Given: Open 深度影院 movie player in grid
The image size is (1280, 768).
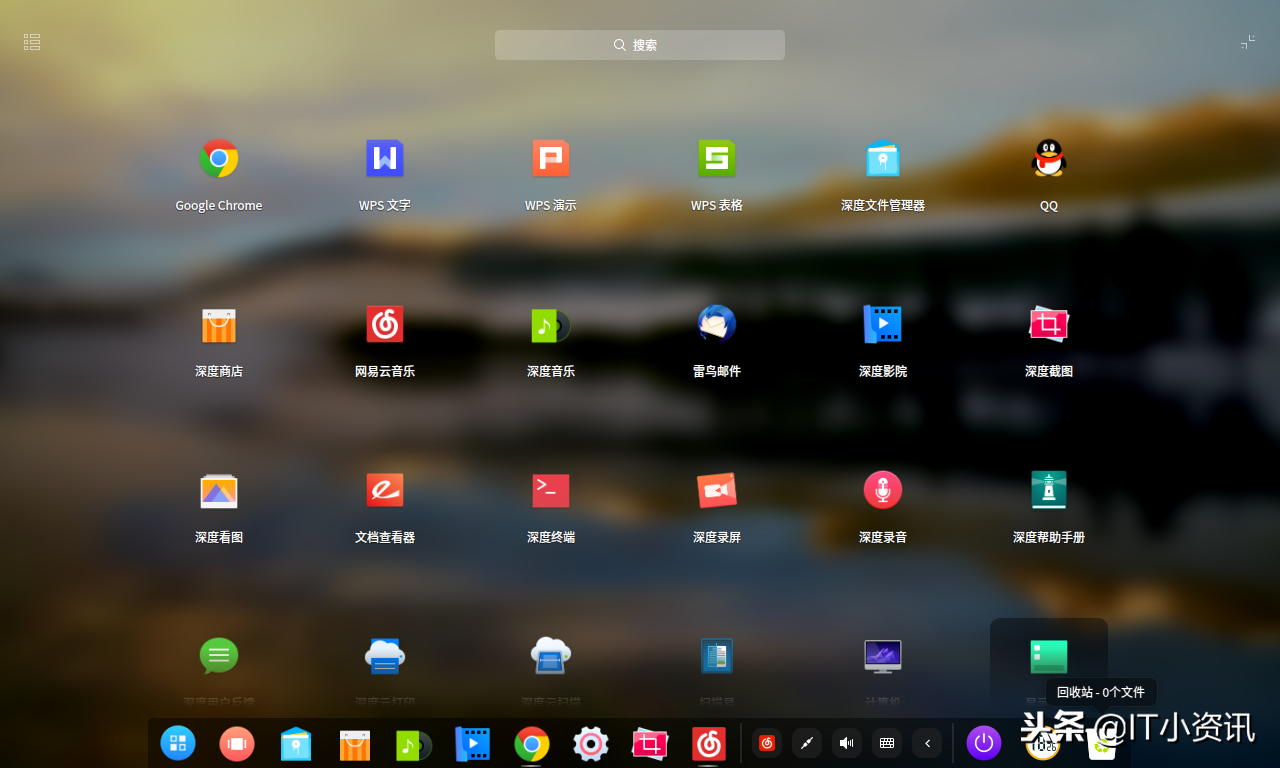Looking at the screenshot, I should (x=883, y=325).
